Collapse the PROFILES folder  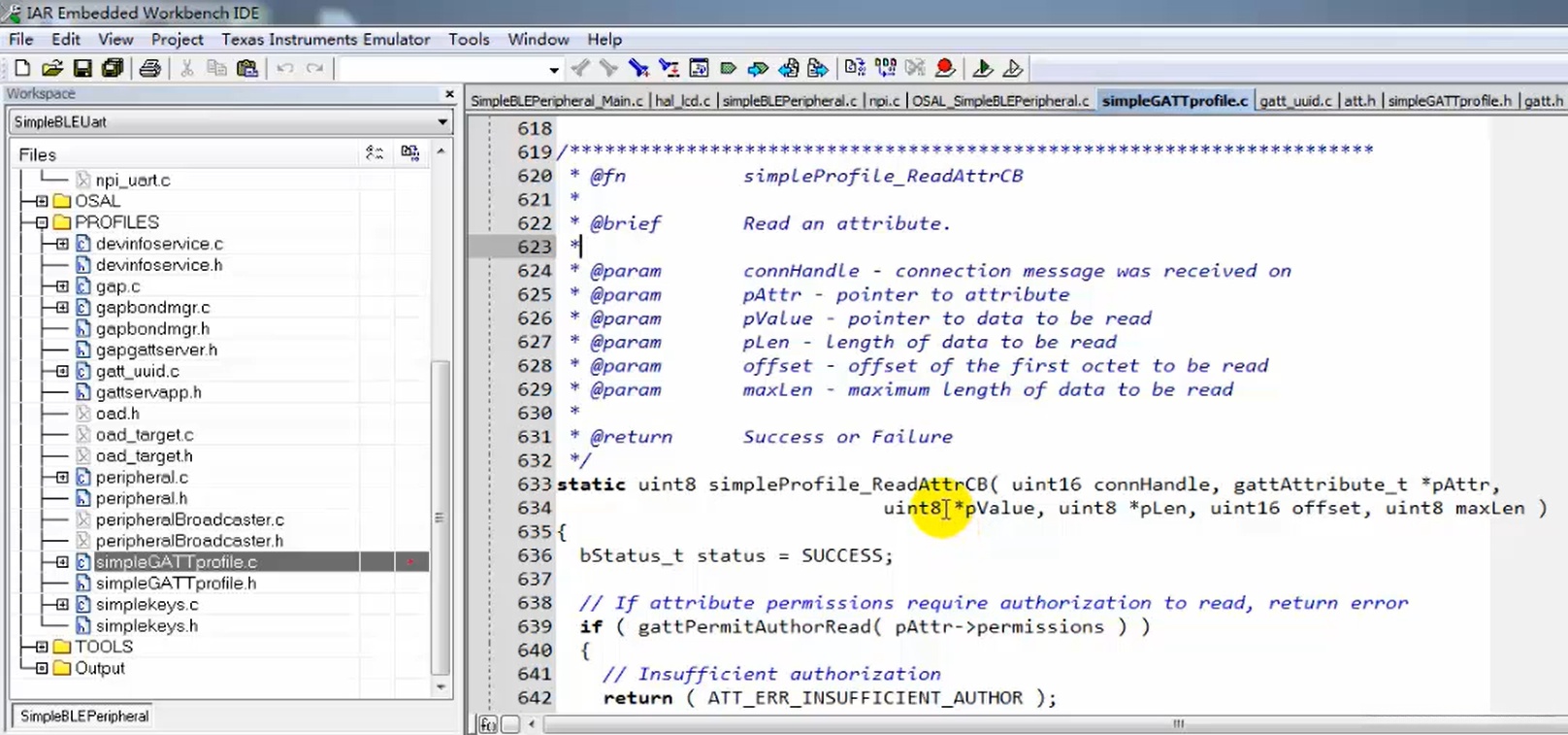[42, 222]
